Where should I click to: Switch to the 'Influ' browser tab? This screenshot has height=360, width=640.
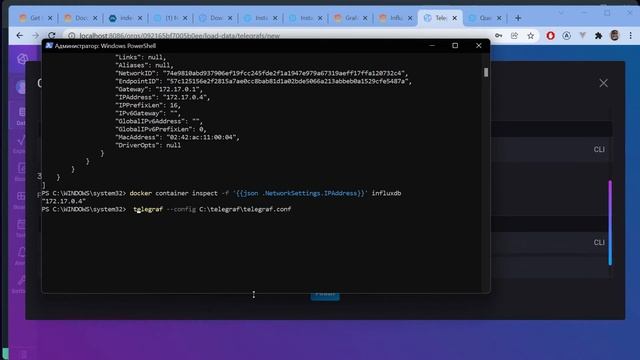[x=396, y=18]
